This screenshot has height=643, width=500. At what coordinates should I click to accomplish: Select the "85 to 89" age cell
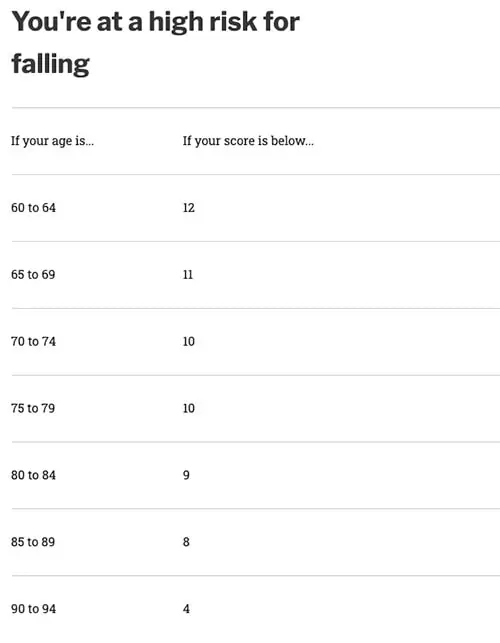pyautogui.click(x=33, y=542)
